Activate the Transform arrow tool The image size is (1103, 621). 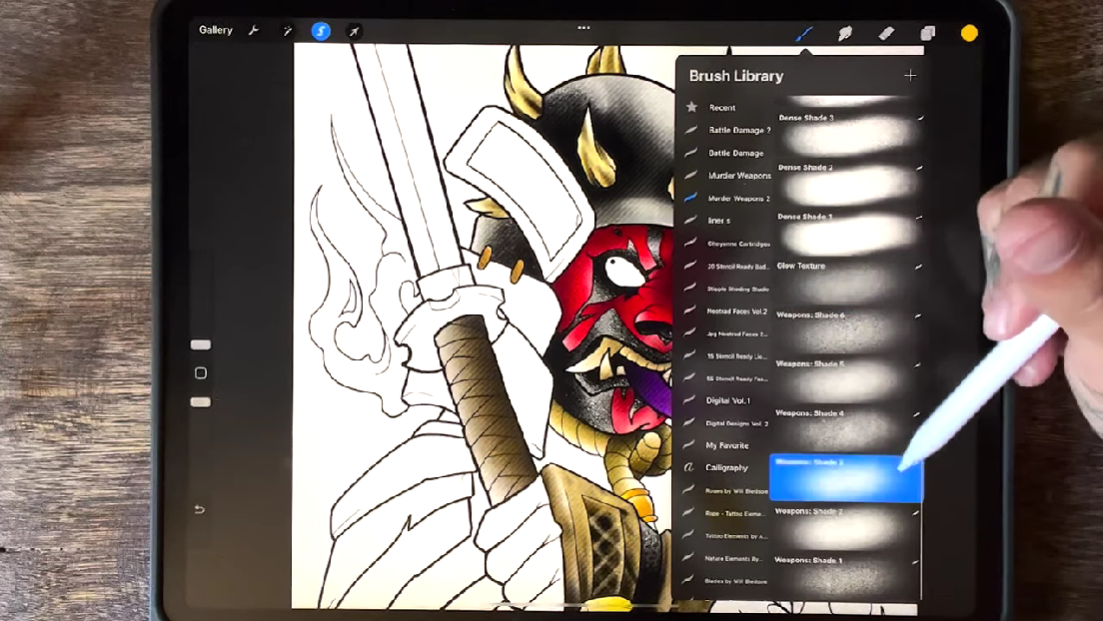pos(354,31)
